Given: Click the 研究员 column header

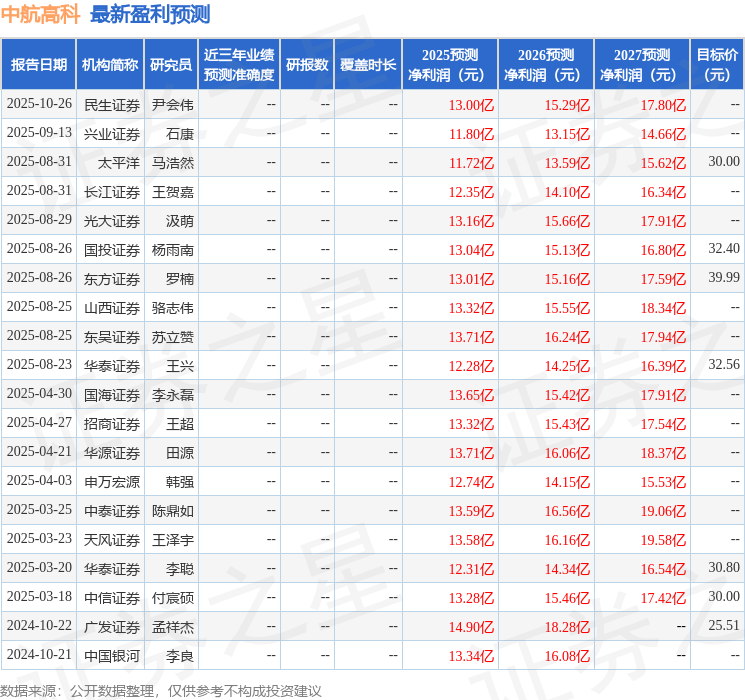Looking at the screenshot, I should point(171,65).
